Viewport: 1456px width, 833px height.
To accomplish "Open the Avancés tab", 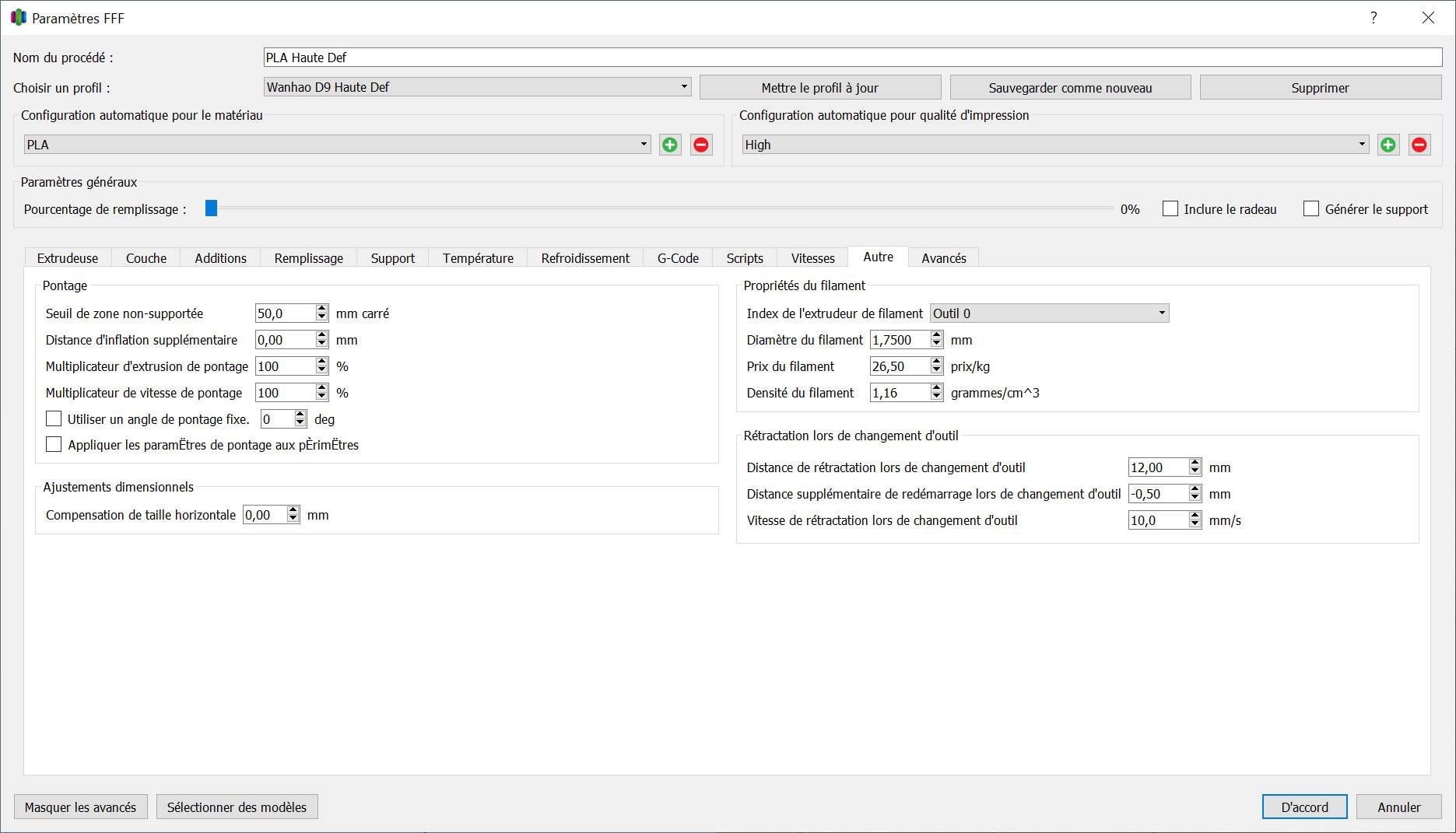I will click(944, 258).
